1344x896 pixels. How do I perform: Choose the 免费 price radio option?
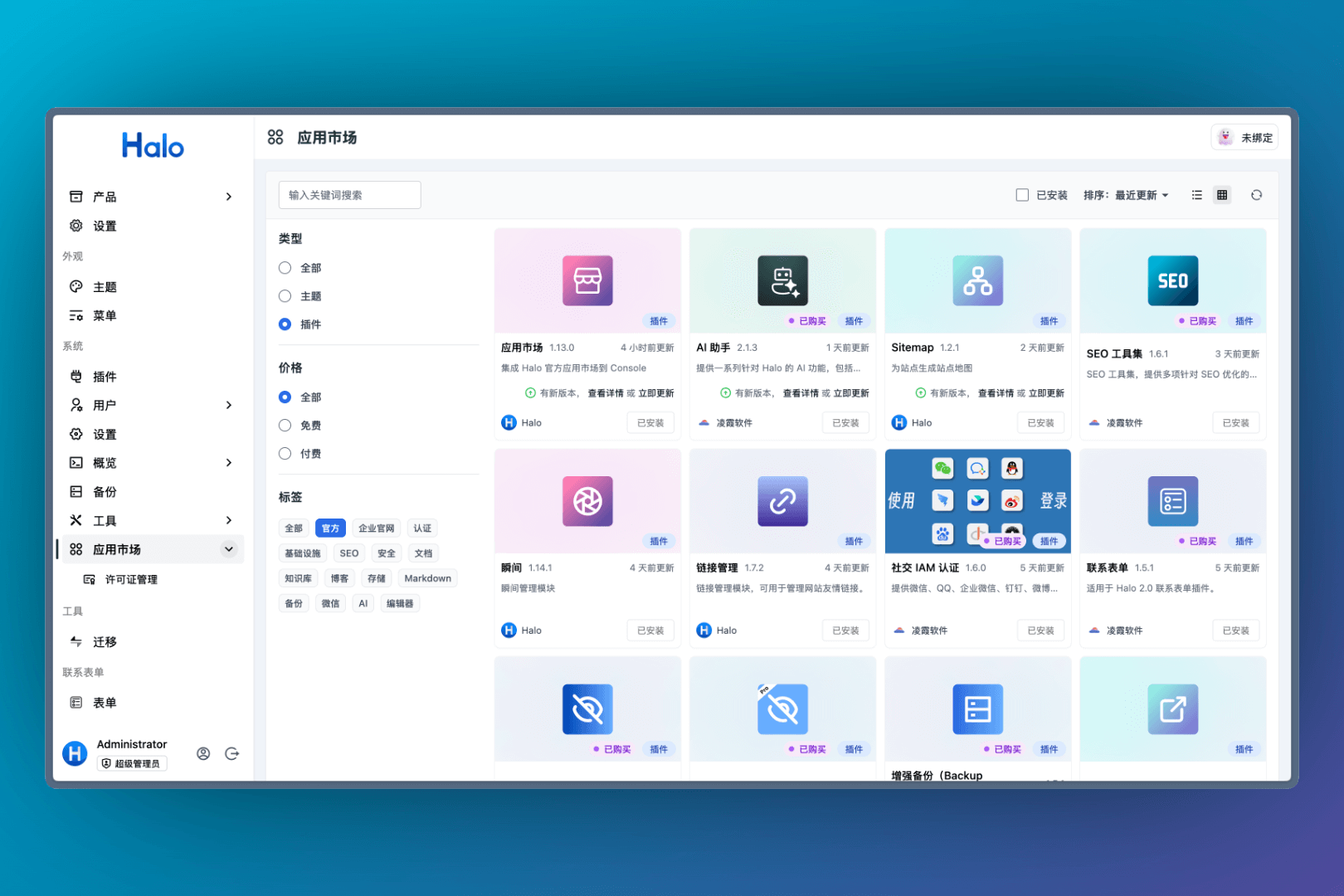click(x=285, y=426)
